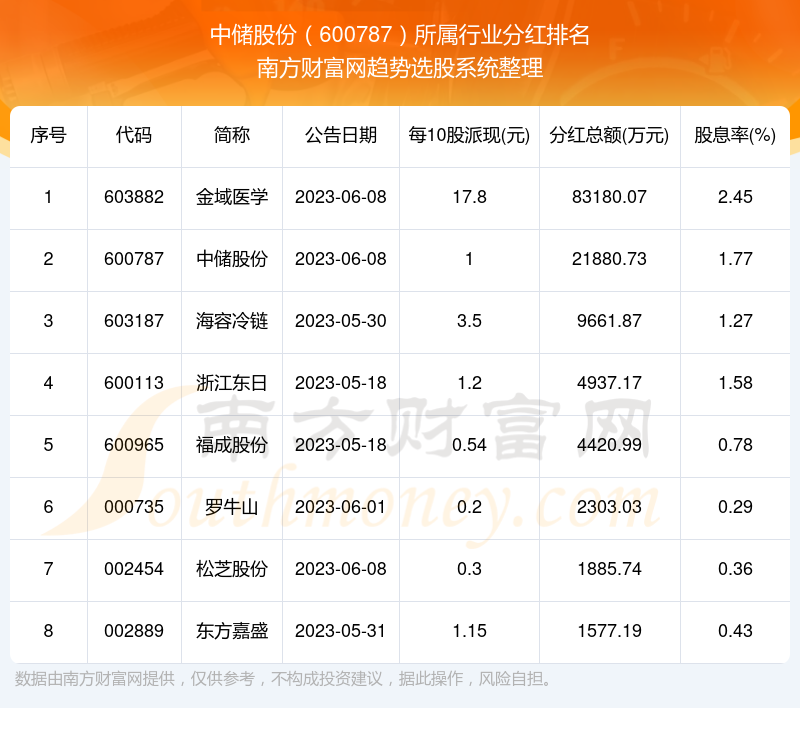Click dividend yield 1.58
This screenshot has height=730, width=800.
click(735, 383)
